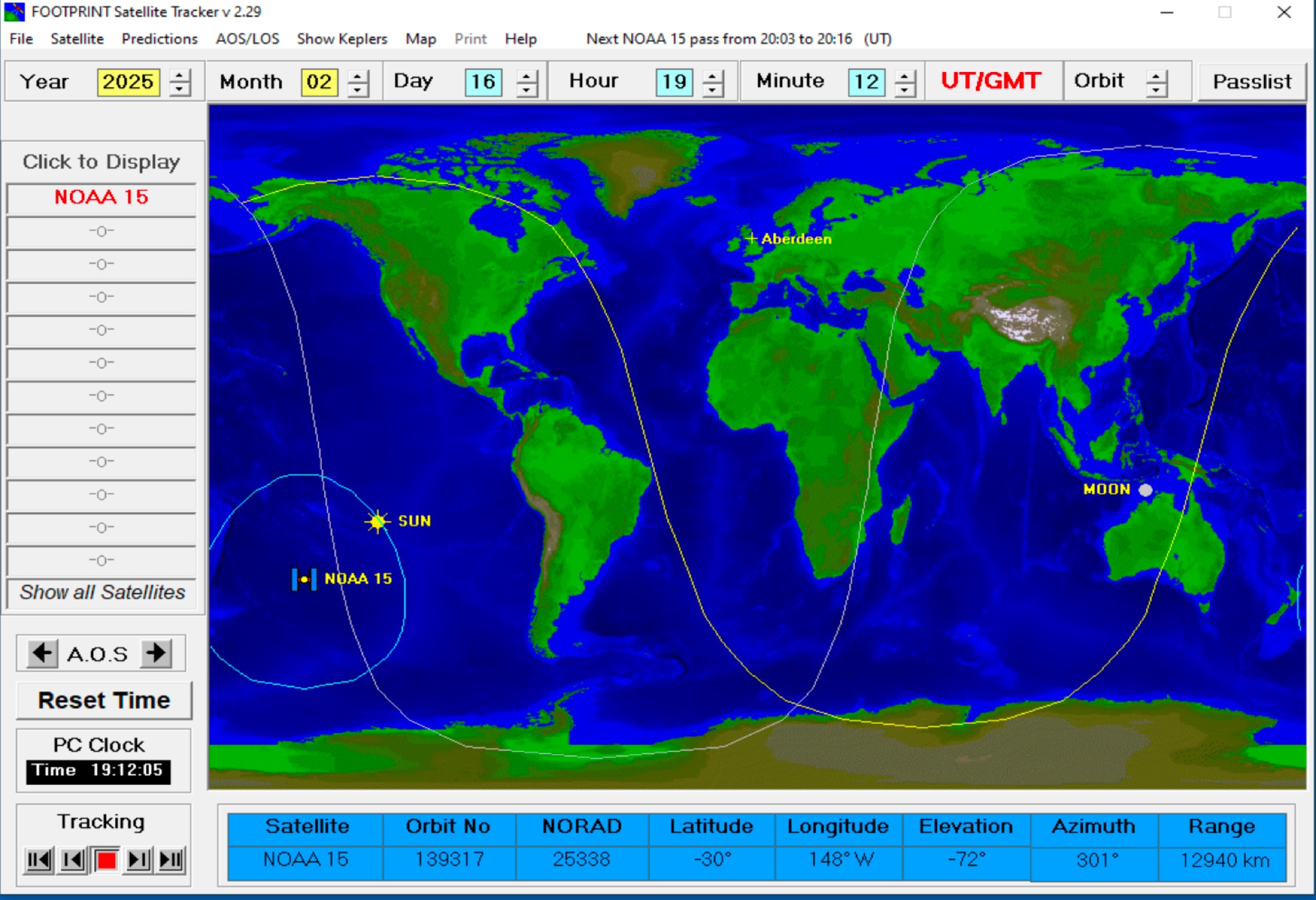1316x900 pixels.
Task: Step tracking forward one increment
Action: [139, 860]
